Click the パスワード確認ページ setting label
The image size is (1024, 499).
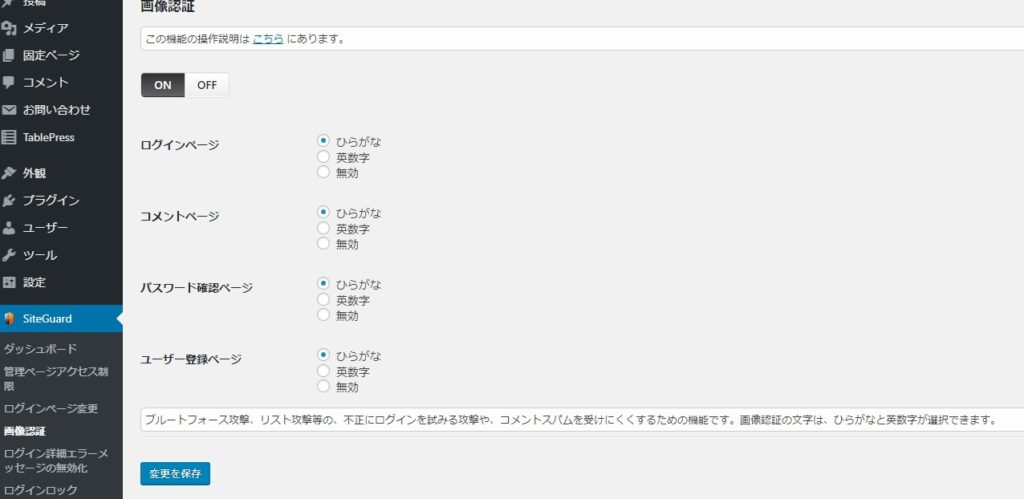(197, 288)
